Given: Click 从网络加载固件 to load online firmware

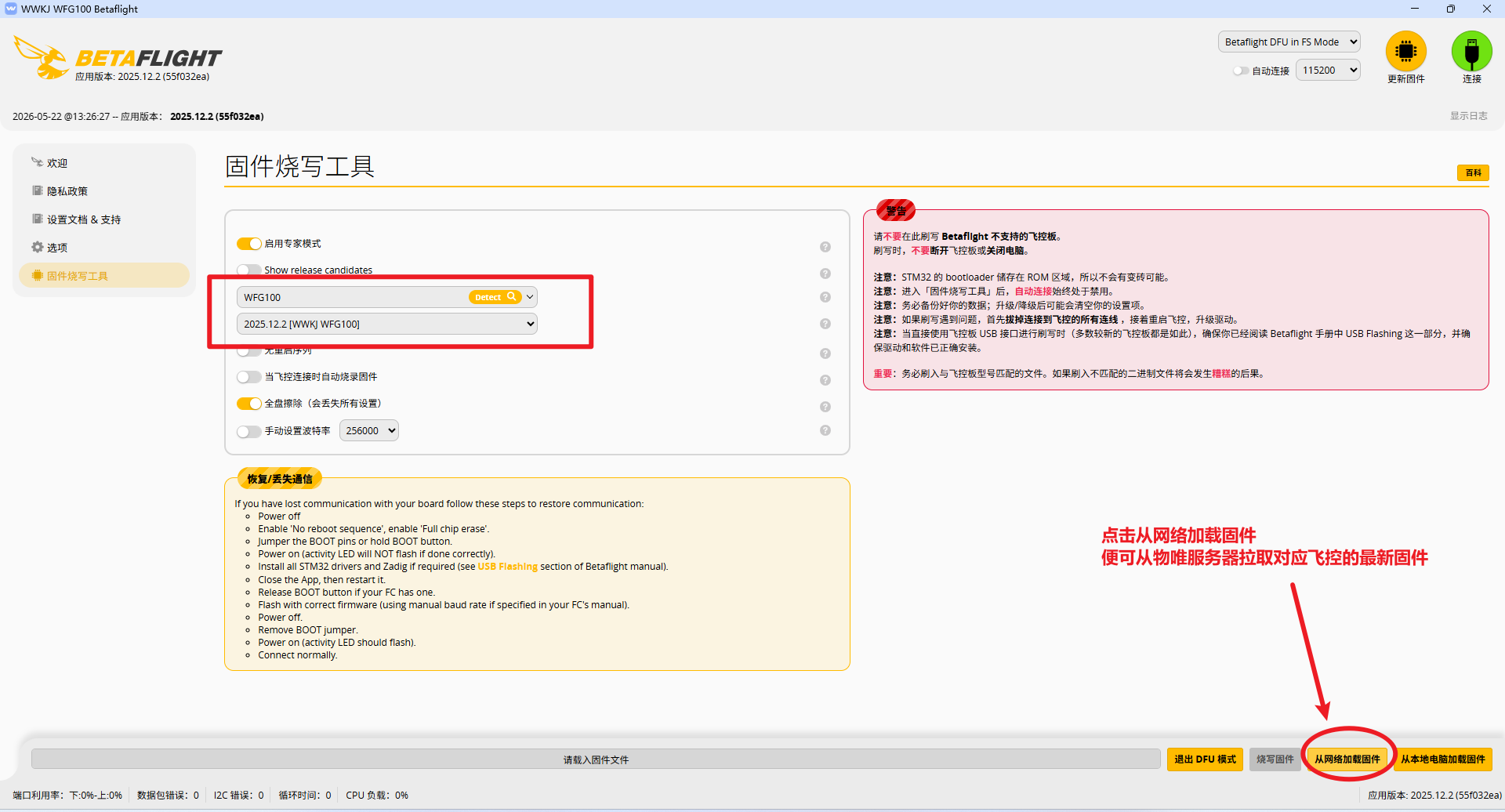Looking at the screenshot, I should (x=1347, y=759).
